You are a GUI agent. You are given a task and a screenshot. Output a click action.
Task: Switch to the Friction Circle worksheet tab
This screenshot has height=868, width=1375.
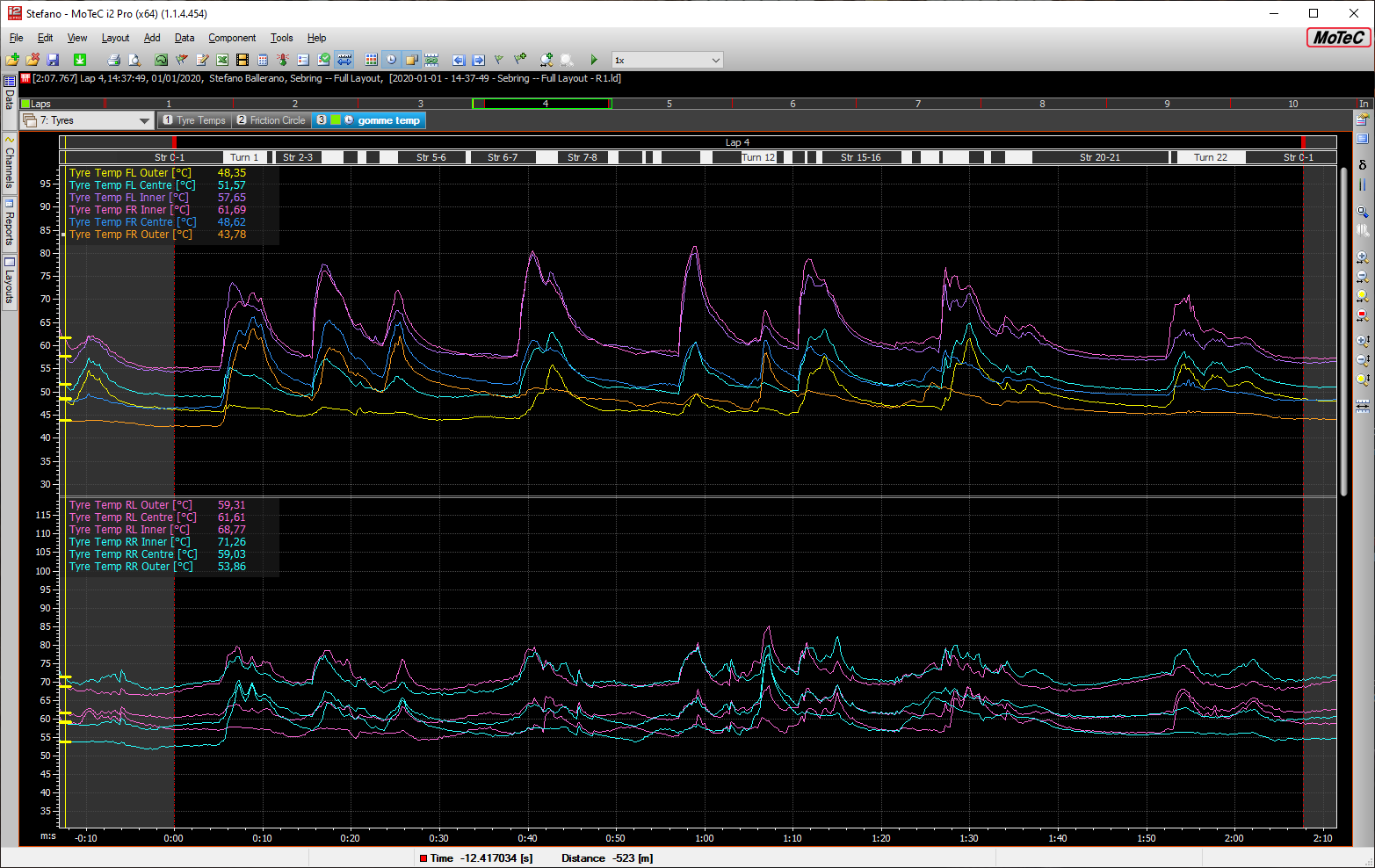(x=271, y=120)
